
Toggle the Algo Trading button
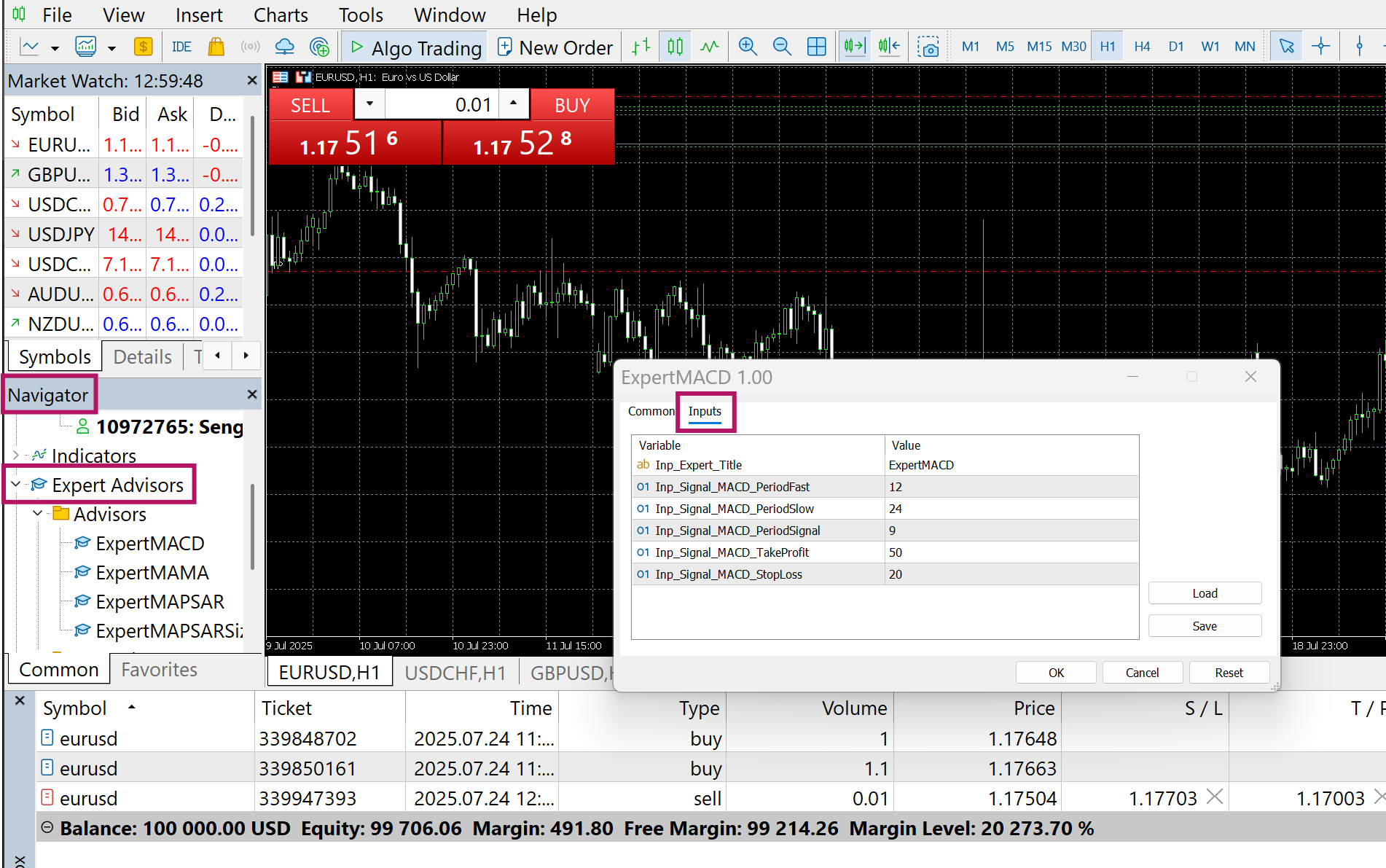[x=415, y=47]
